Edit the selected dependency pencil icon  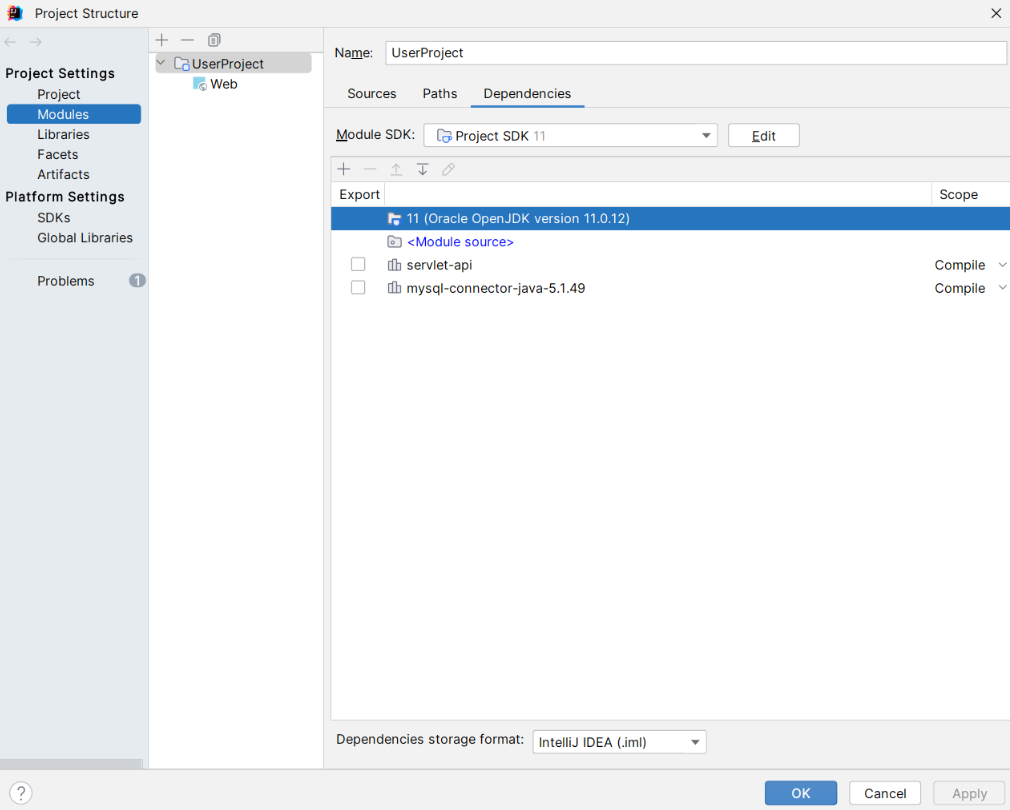448,169
